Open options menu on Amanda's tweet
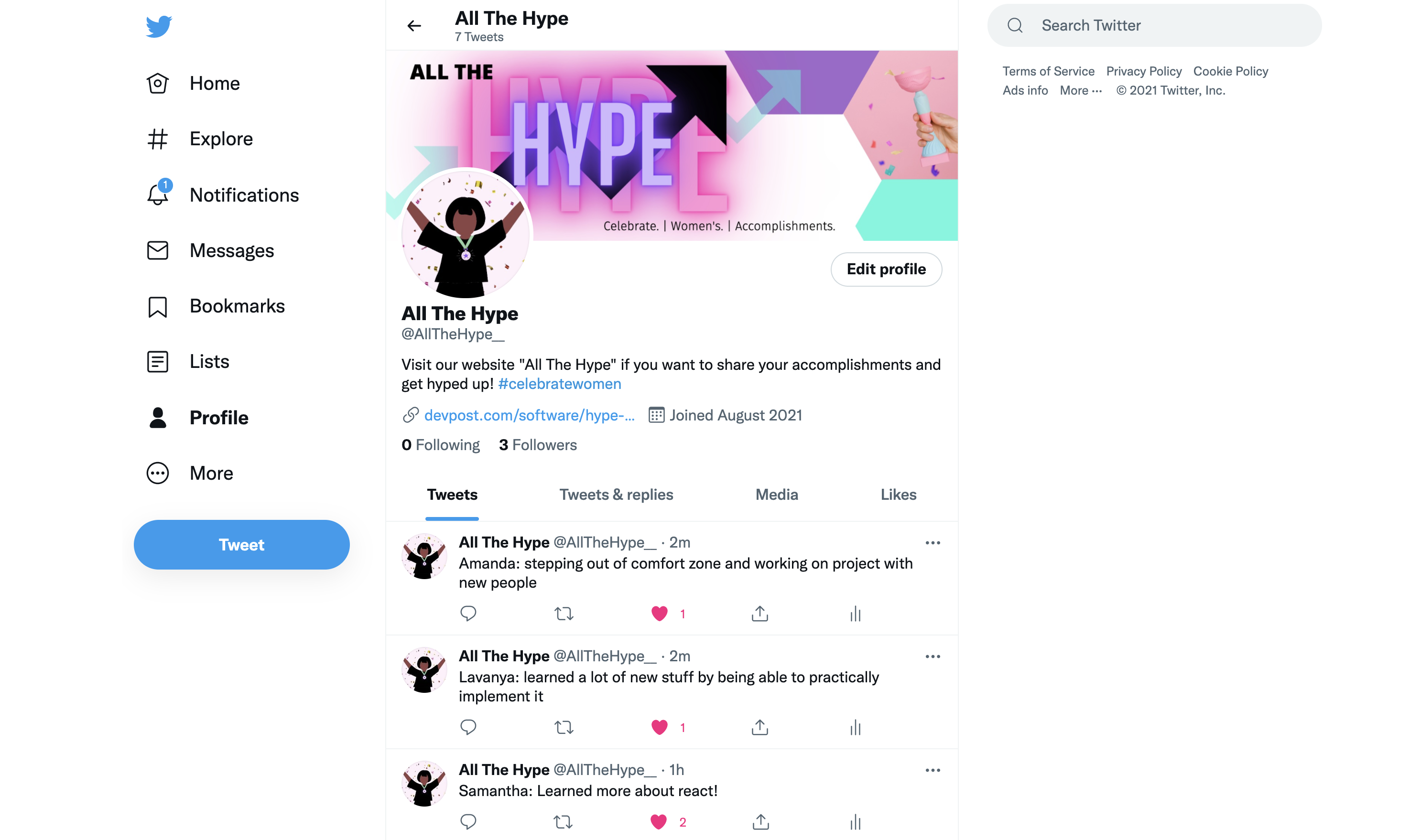The height and width of the screenshot is (840, 1410). coord(933,543)
